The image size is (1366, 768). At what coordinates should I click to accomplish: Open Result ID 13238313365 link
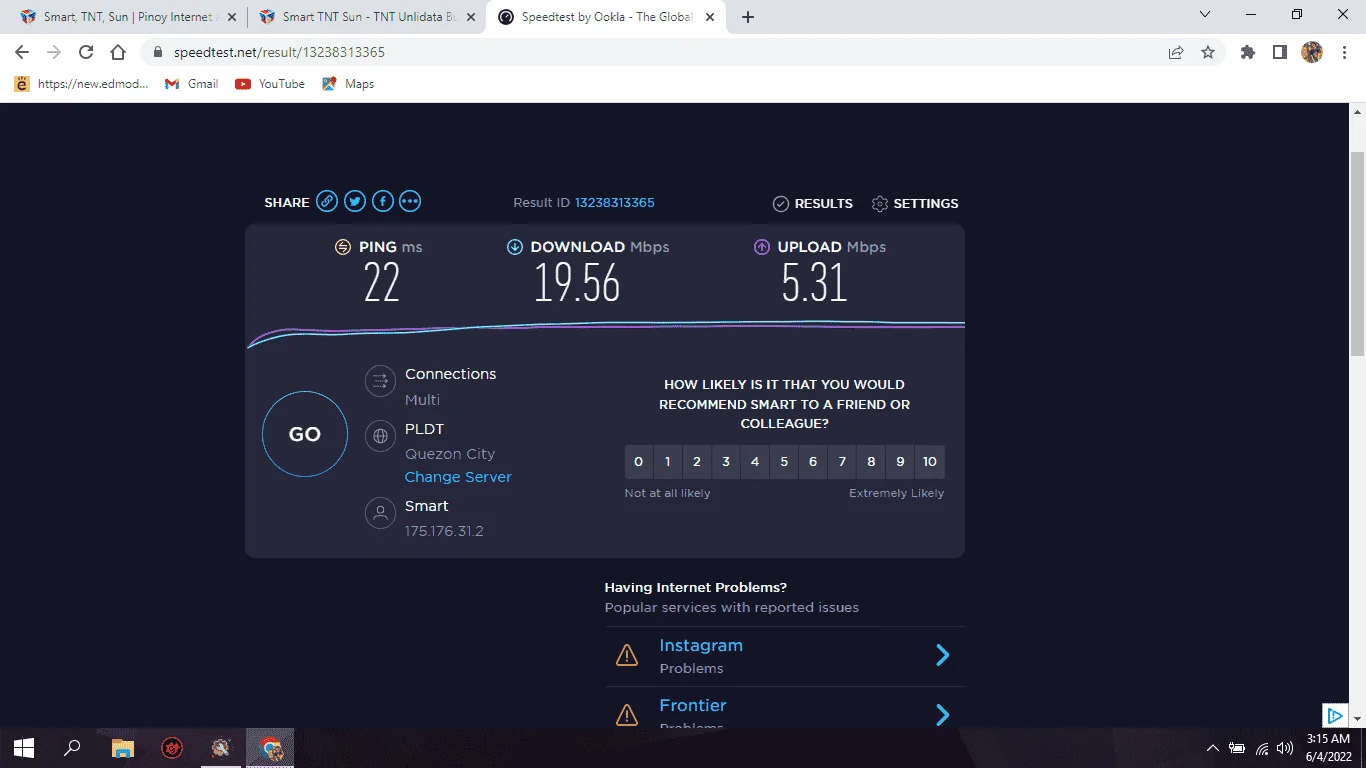614,203
